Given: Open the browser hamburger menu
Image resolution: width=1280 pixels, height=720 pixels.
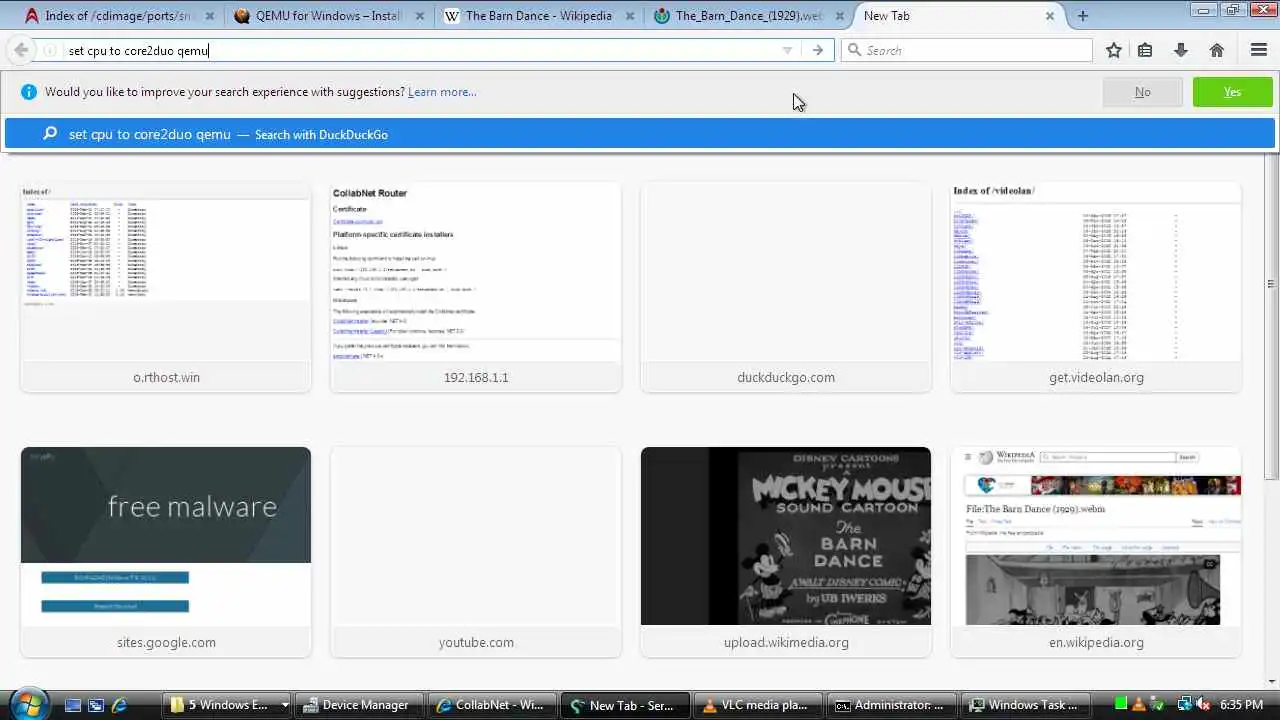Looking at the screenshot, I should click(1259, 50).
